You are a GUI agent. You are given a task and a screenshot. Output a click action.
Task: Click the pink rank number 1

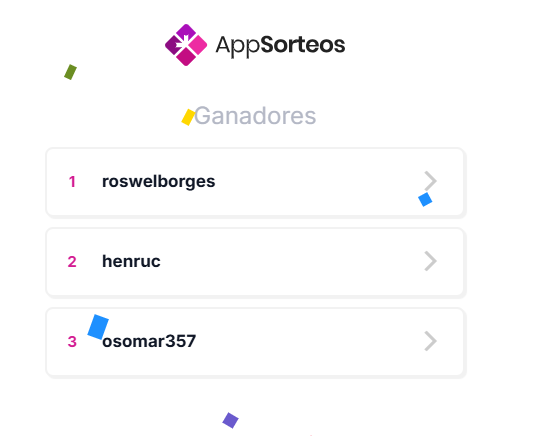[x=72, y=182]
